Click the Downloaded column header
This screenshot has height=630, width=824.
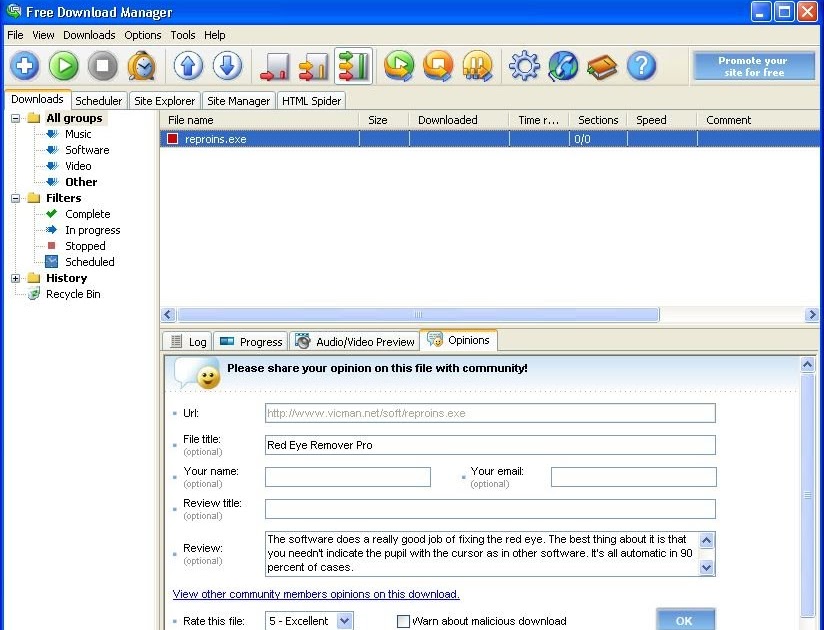click(459, 120)
